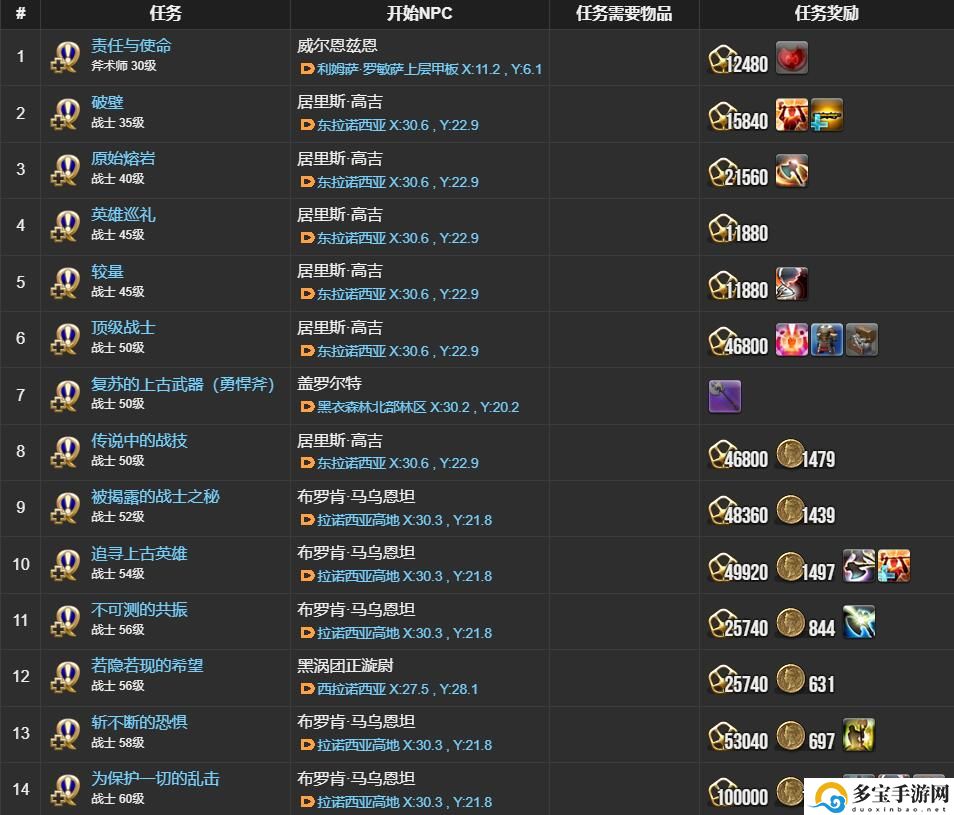
Task: Click the axe skill reward icon for 原始熔岩
Action: [x=792, y=171]
